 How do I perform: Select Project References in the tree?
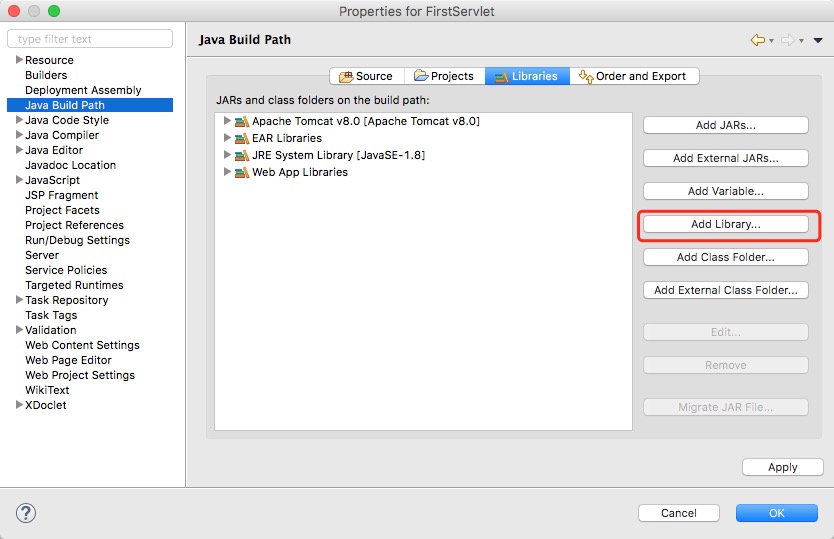coord(74,225)
